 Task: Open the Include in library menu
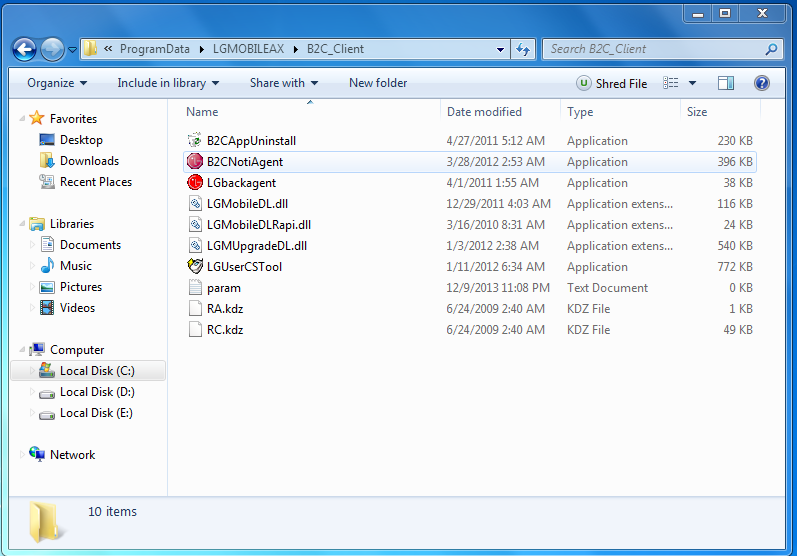coord(168,83)
